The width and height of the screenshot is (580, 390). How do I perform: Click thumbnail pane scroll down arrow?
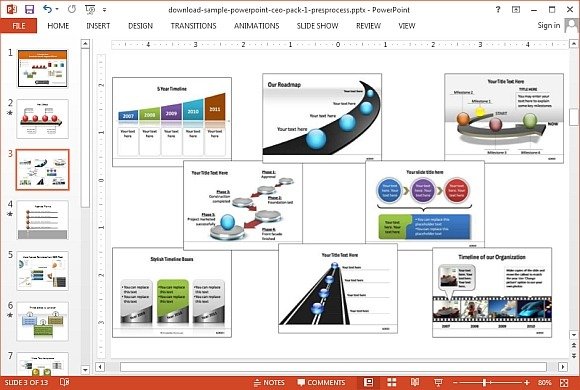tap(85, 370)
